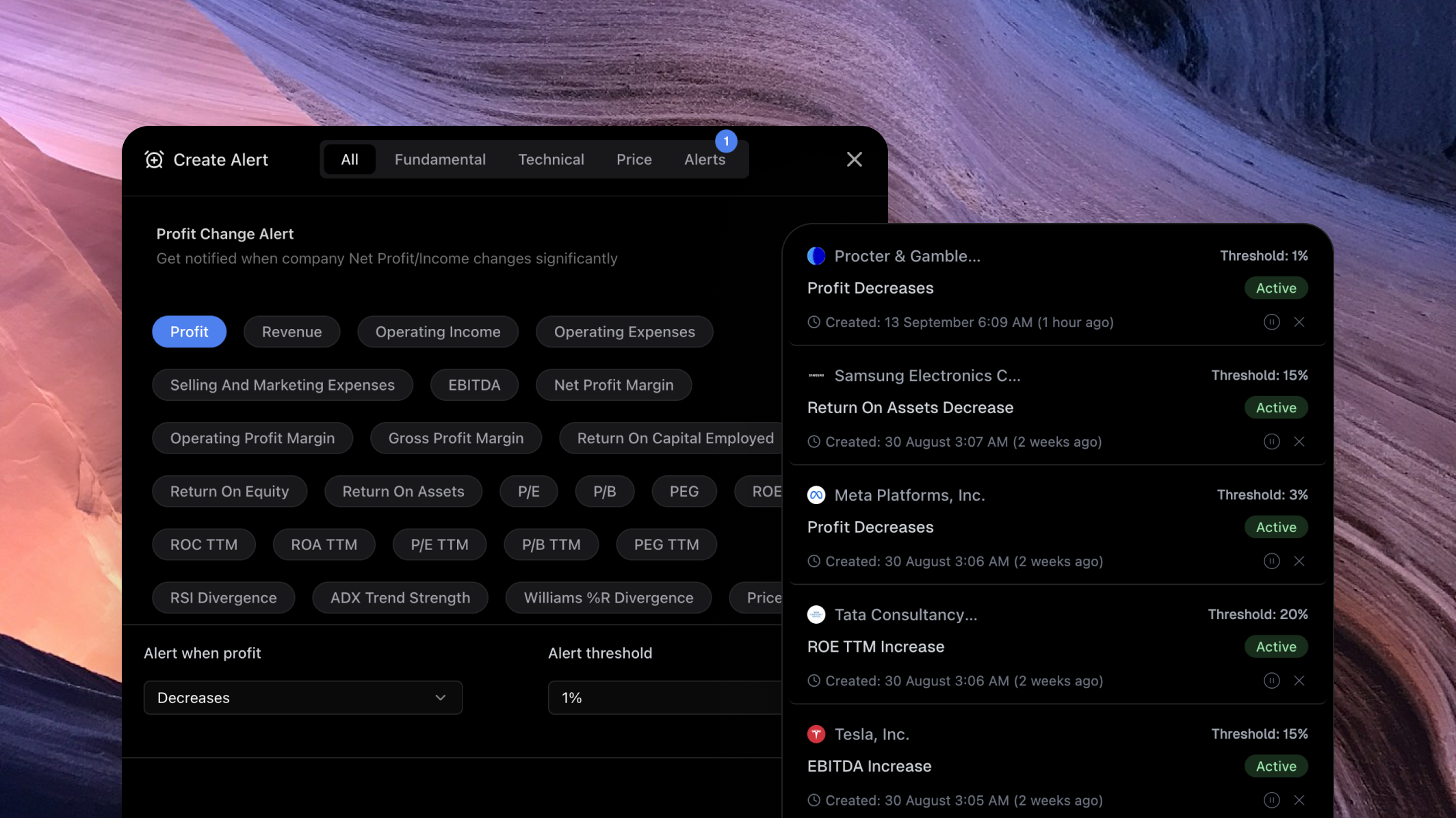
Task: Click clock icon on Tata Consultancy alert
Action: 814,681
